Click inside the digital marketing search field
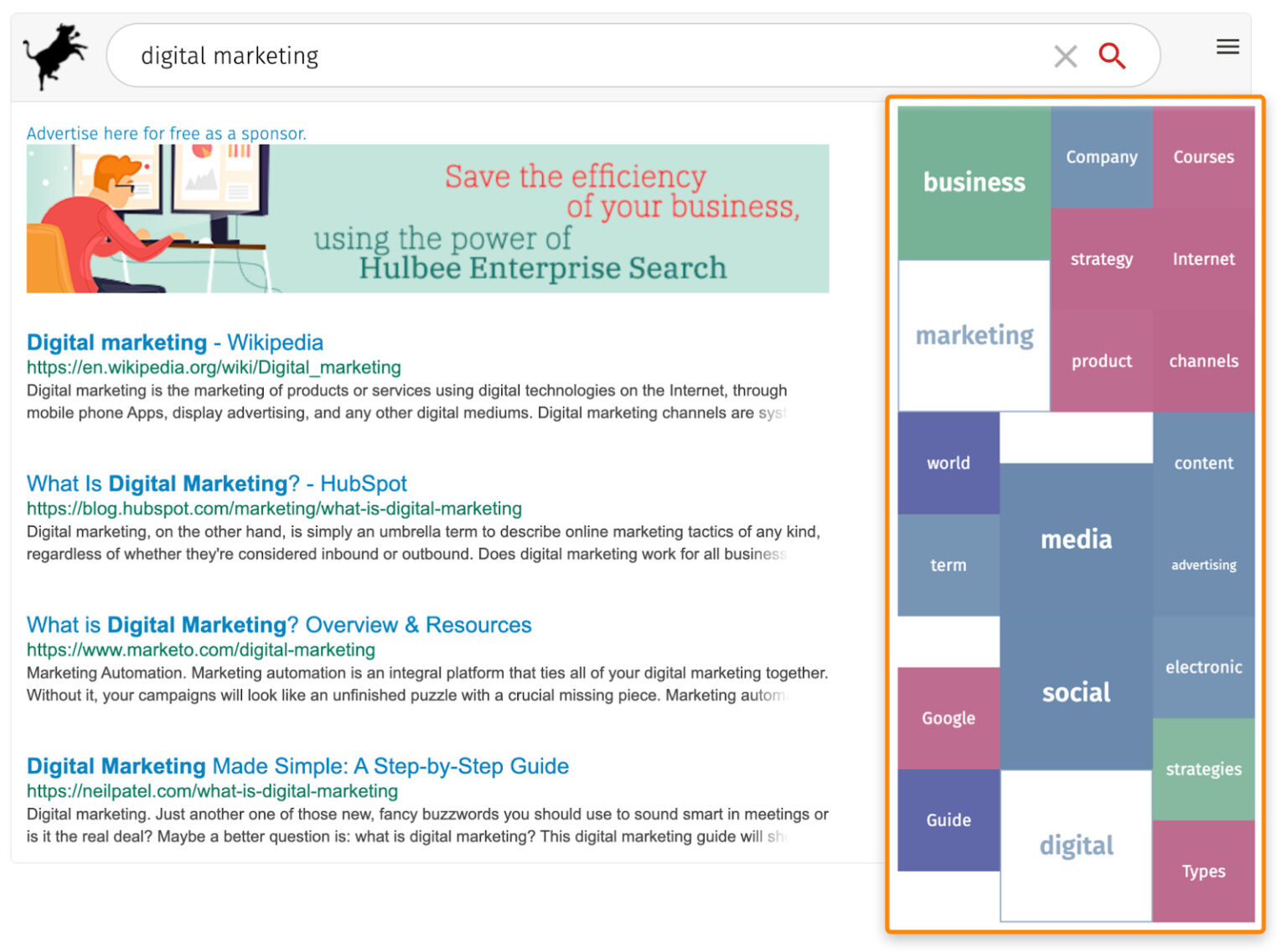 [587, 55]
